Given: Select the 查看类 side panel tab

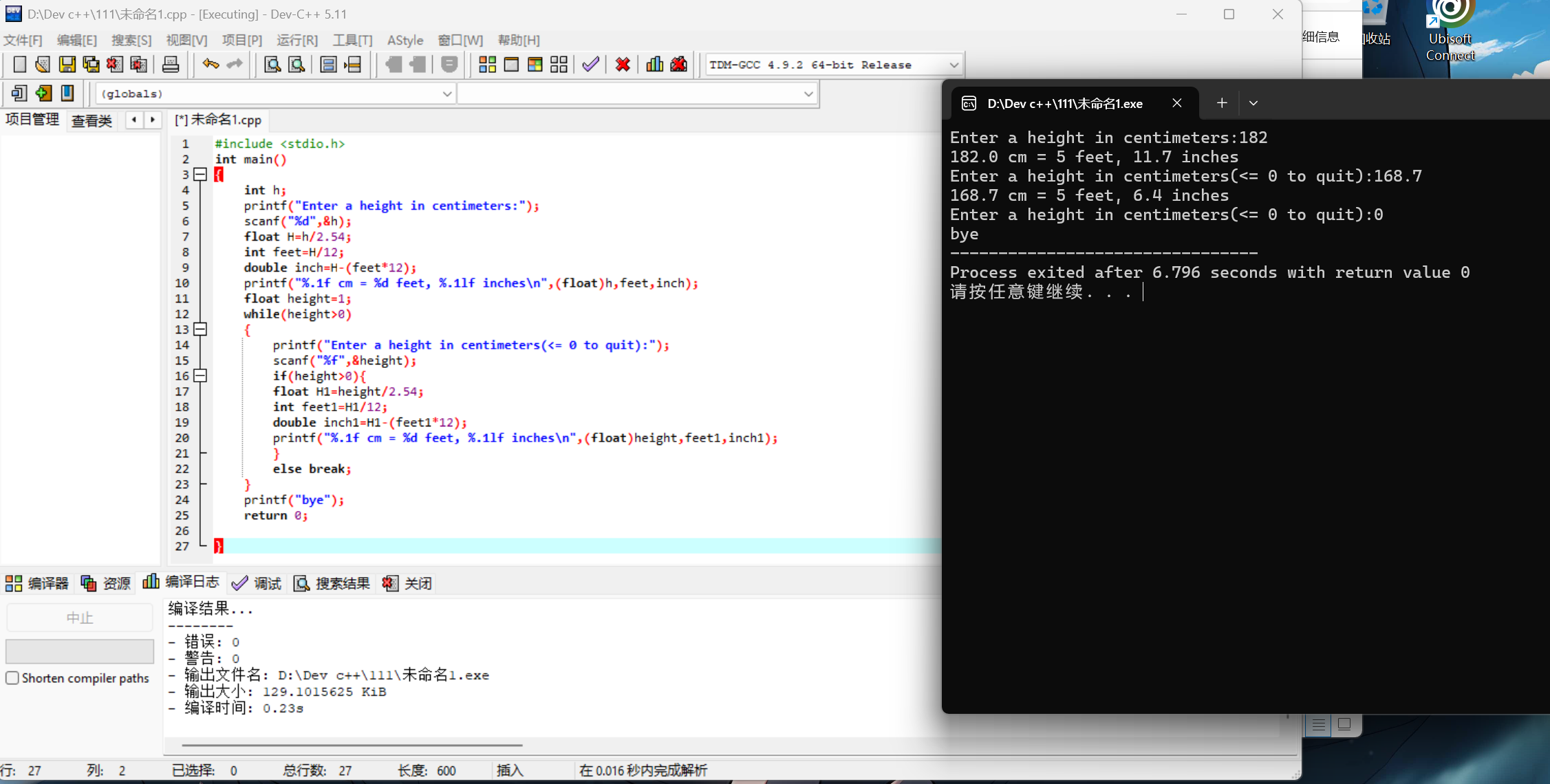Looking at the screenshot, I should (92, 120).
